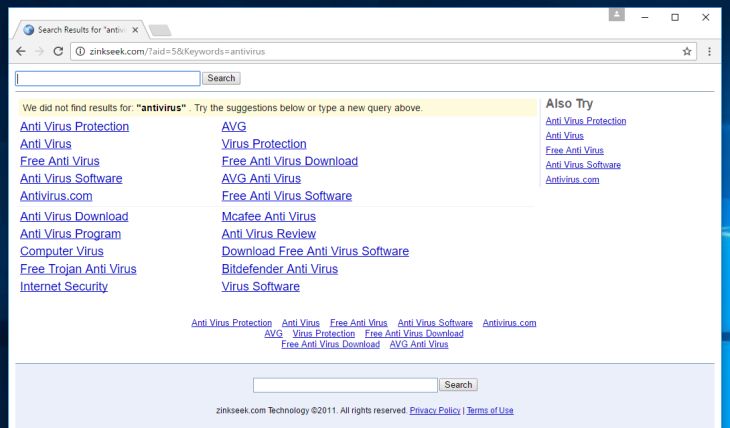
Task: Focus the bottom search text box
Action: [x=345, y=385]
